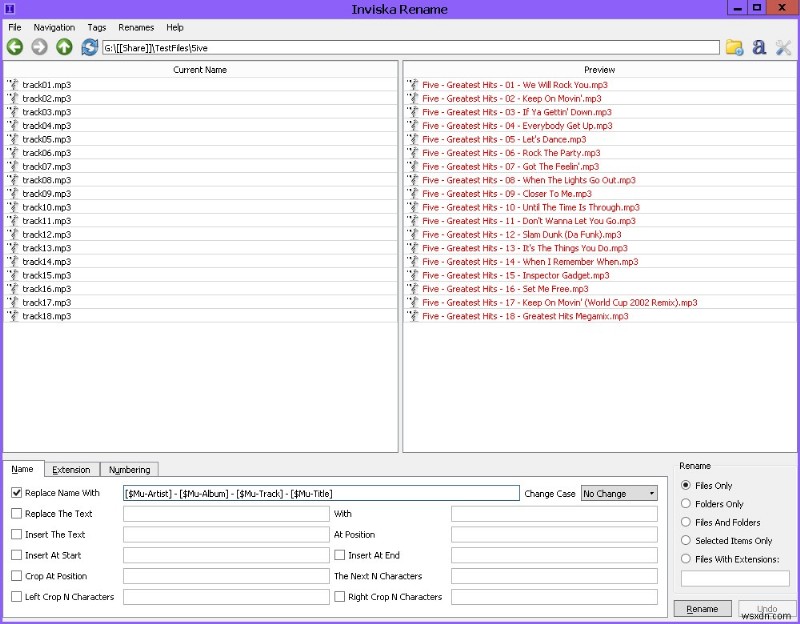Click the folder path address field

point(410,47)
